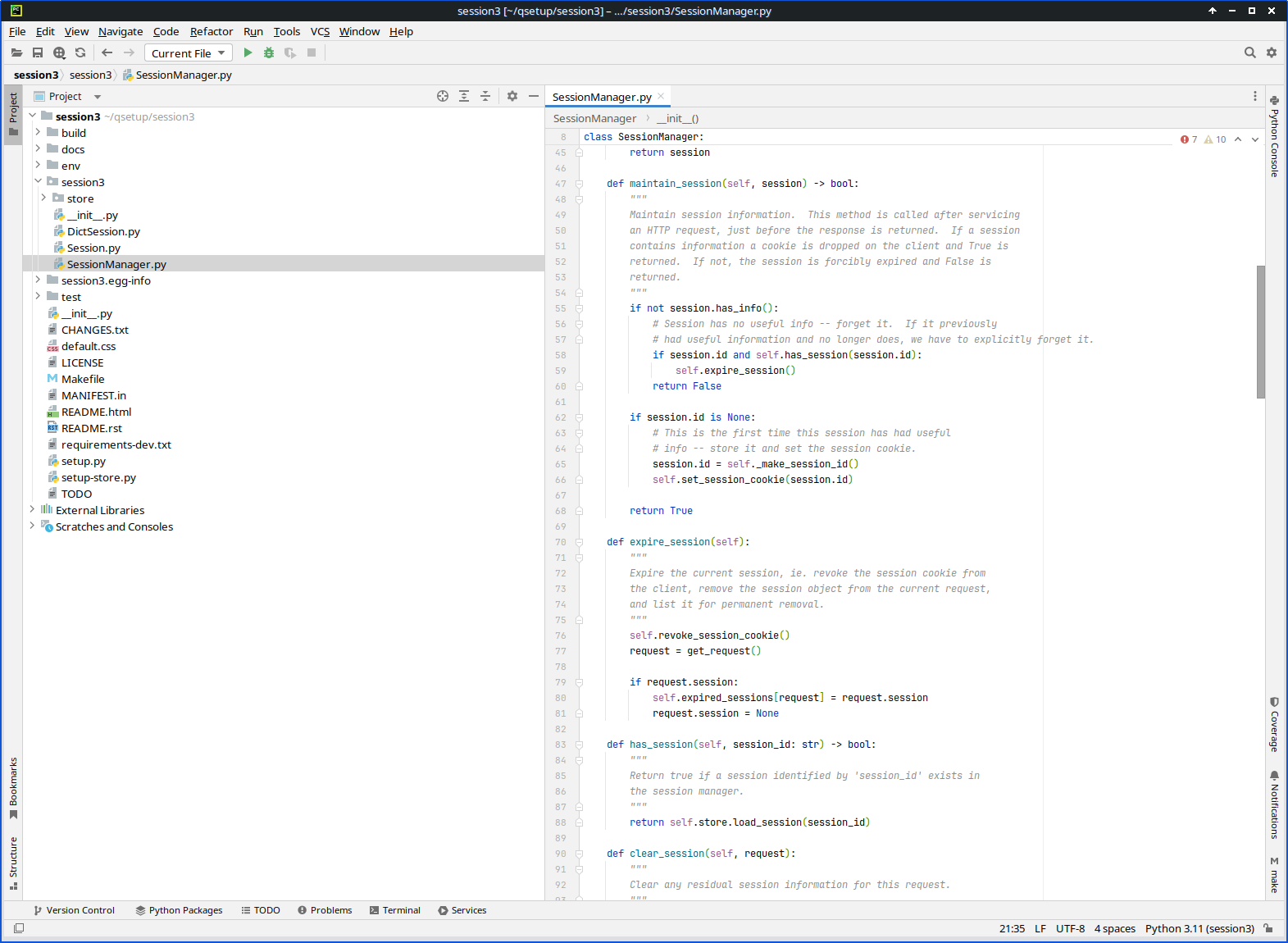Click the Open folder toolbar icon
Image resolution: width=1288 pixels, height=943 pixels.
point(16,52)
